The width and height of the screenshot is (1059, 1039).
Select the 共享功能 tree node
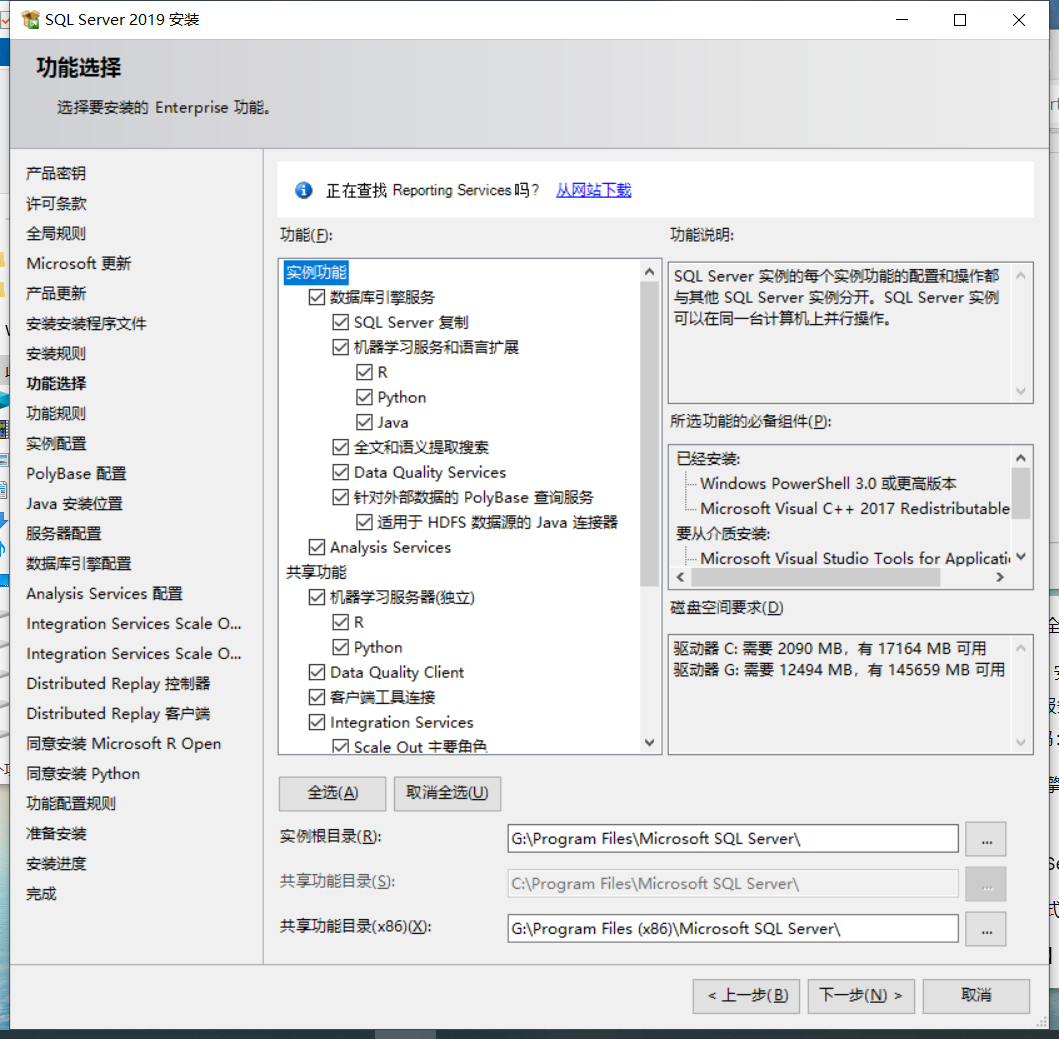tap(316, 572)
